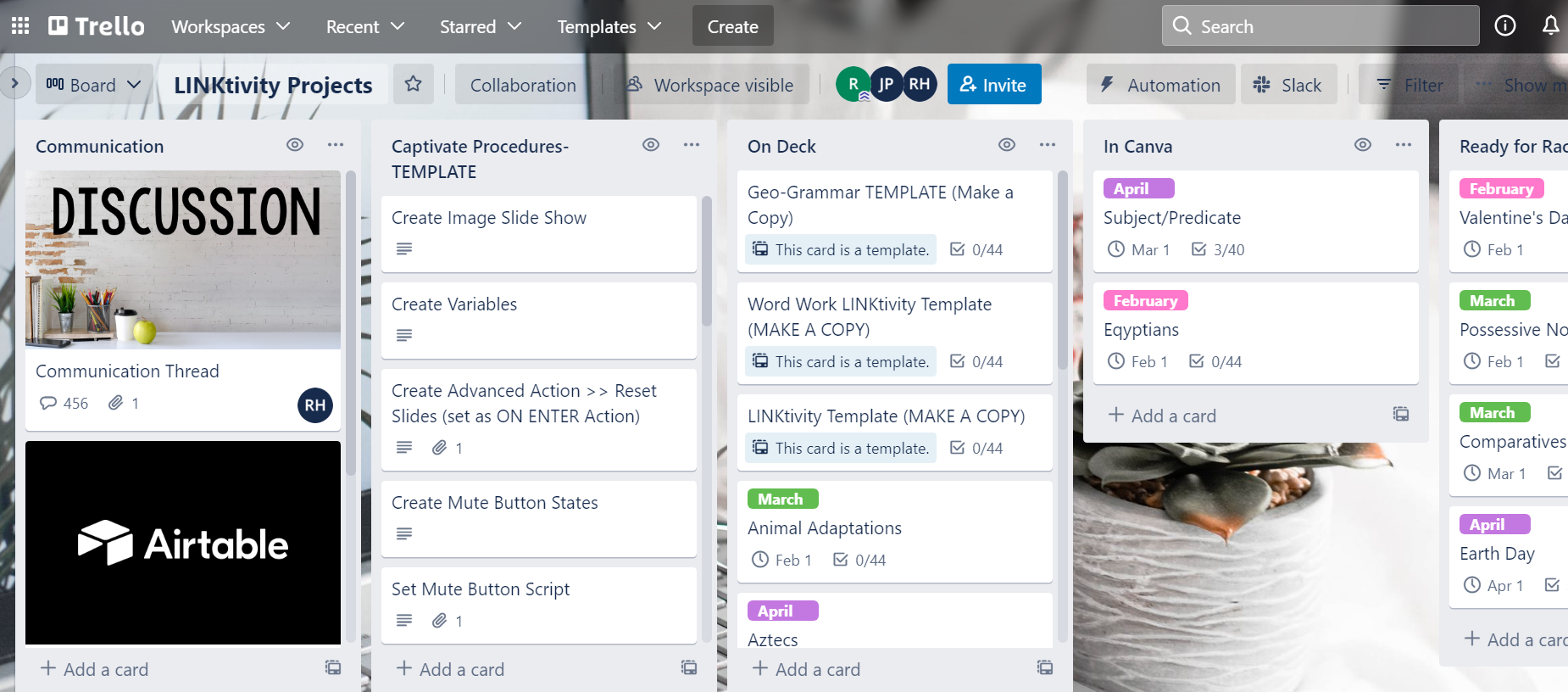Star the LINKtivity Projects board

[414, 84]
